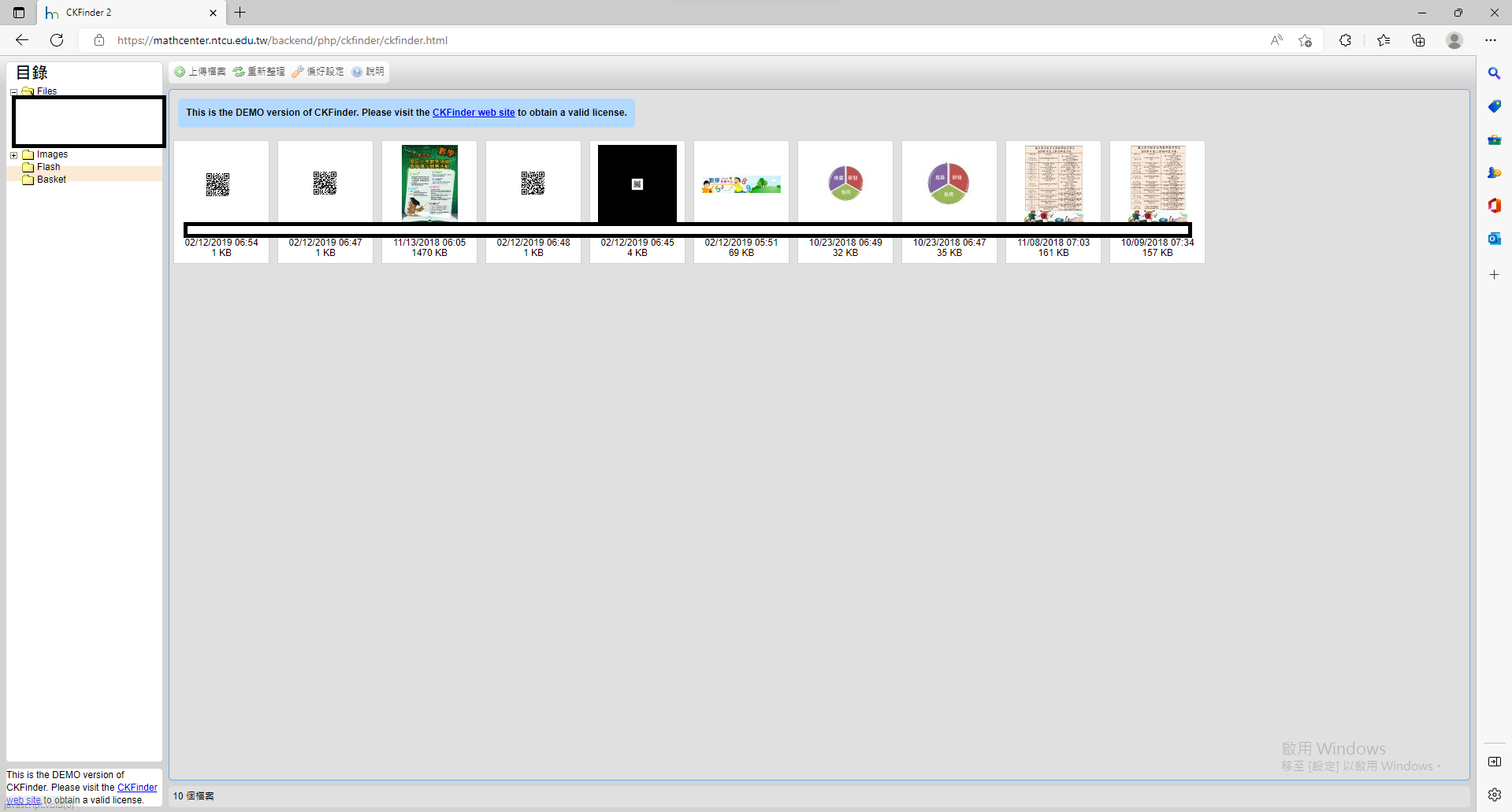The image size is (1512, 812).
Task: Select the Images folder in the tree
Action: 52,154
